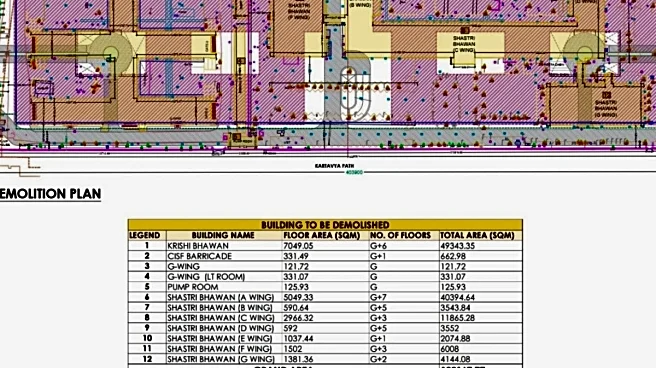Select 'SHASTRI BHAWAN (A WING)' in the table
656x368 pixels.
[x=221, y=297]
